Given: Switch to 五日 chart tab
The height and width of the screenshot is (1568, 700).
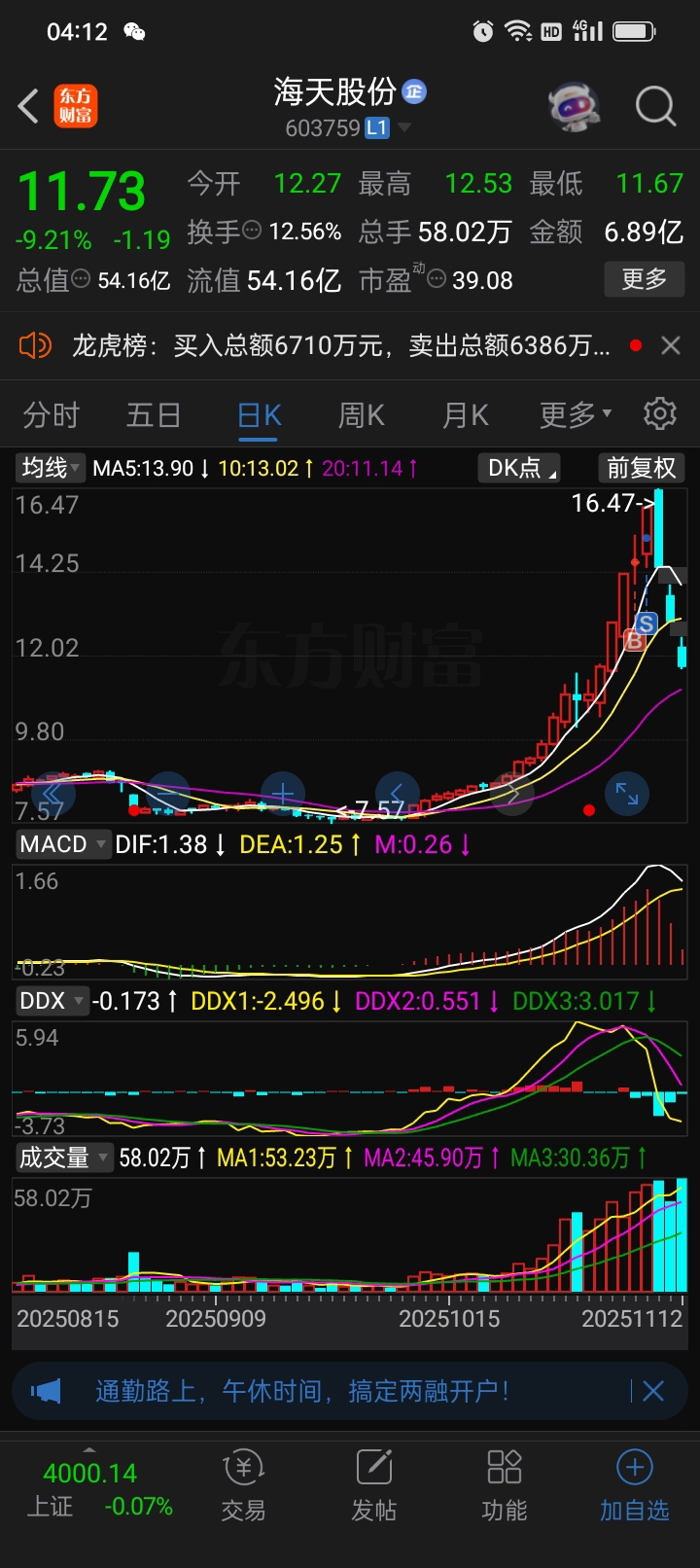Looking at the screenshot, I should coord(154,415).
